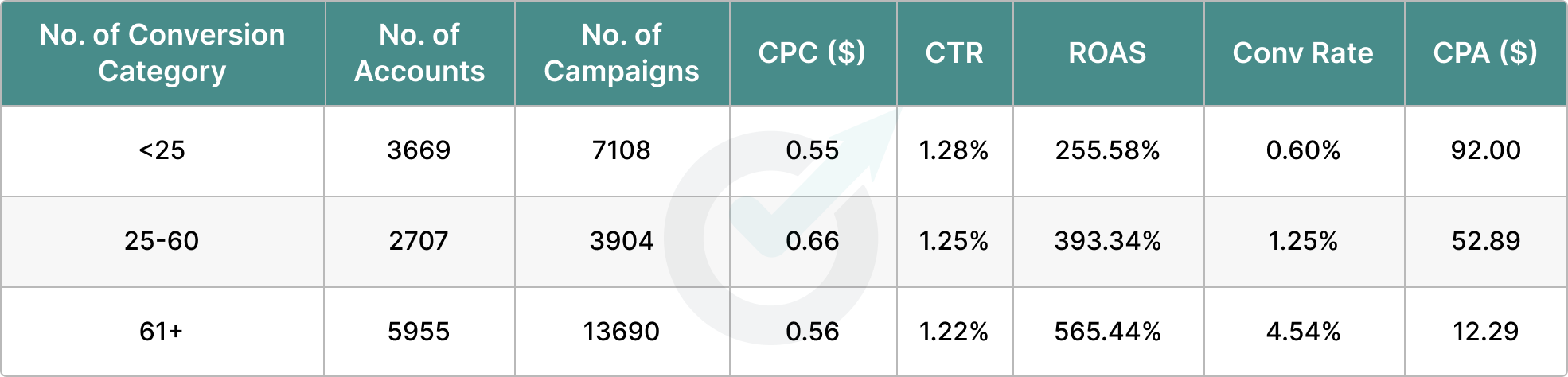Select the 25-60 category cell
Viewport: 1568px width, 377px height.
(x=162, y=241)
